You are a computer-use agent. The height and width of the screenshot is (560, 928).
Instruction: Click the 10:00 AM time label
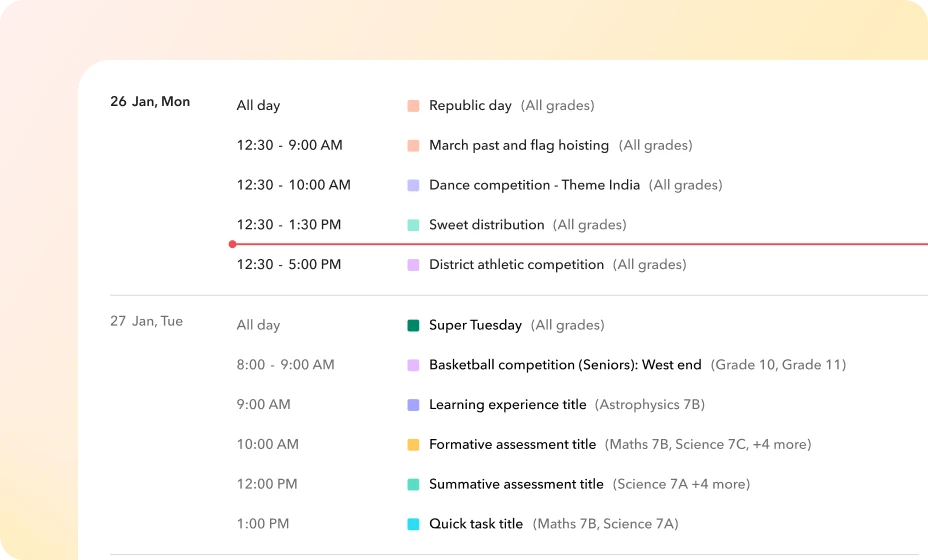coord(268,444)
